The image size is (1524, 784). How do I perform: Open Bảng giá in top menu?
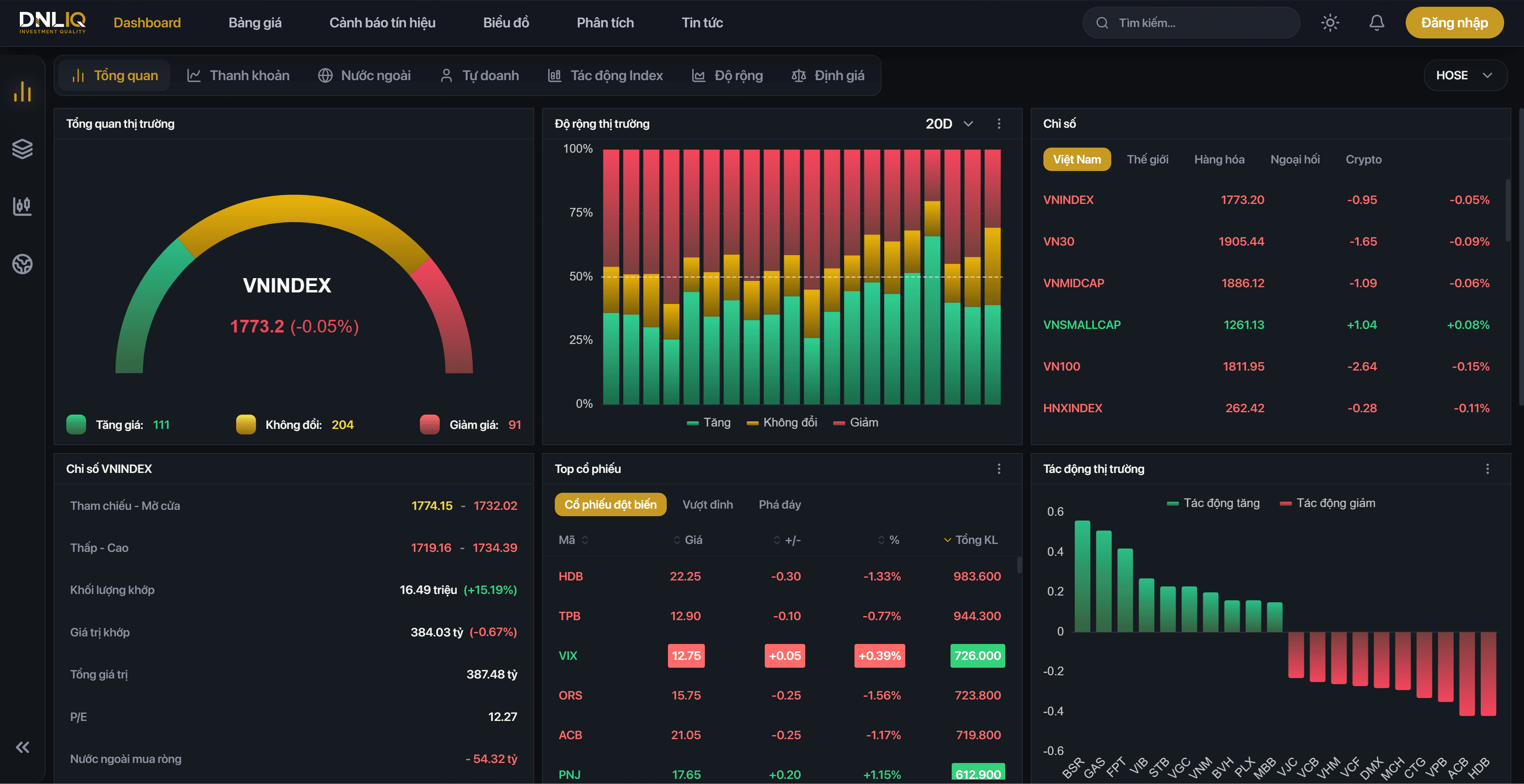click(255, 23)
